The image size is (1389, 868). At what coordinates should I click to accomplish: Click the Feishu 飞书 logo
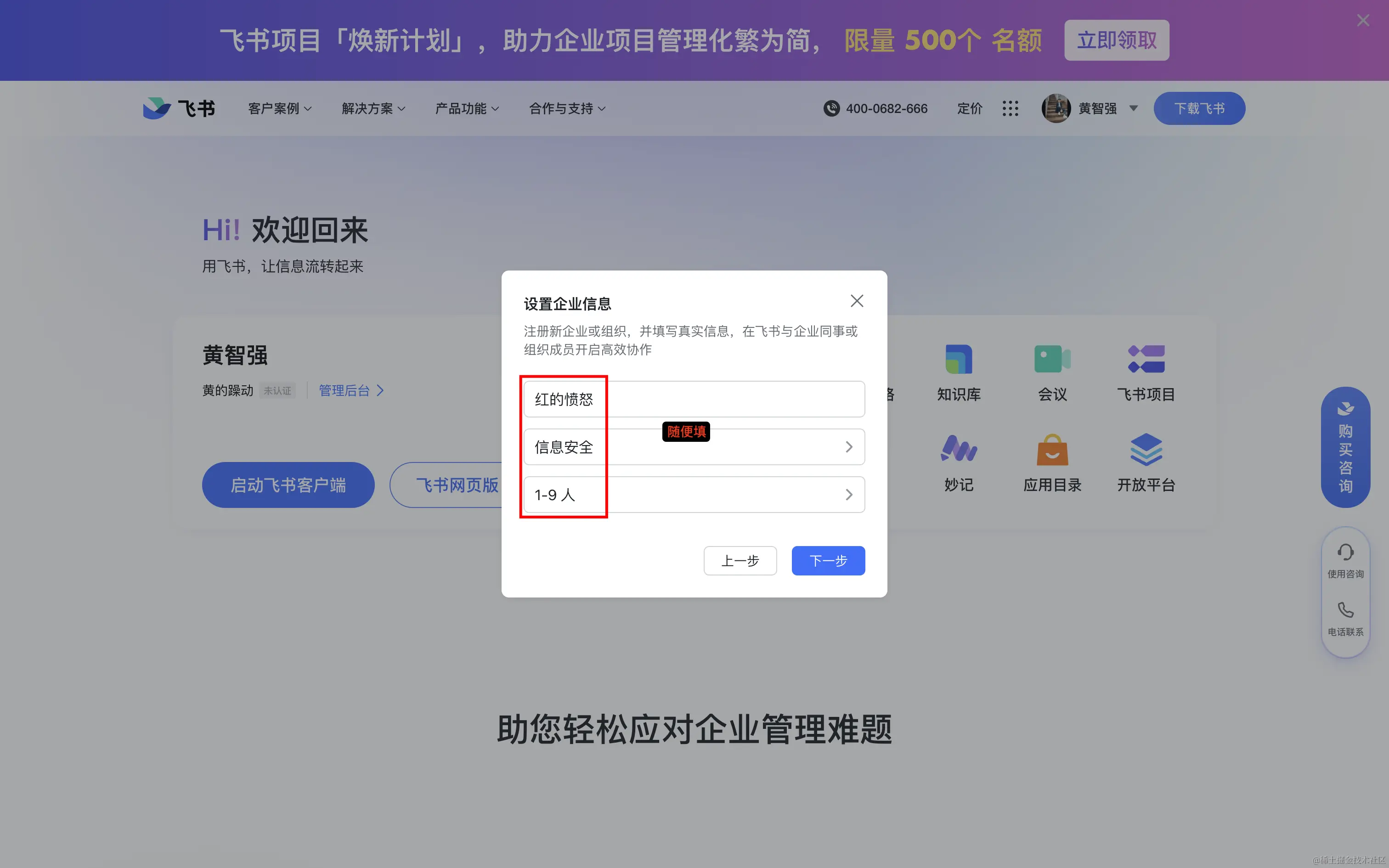(179, 108)
